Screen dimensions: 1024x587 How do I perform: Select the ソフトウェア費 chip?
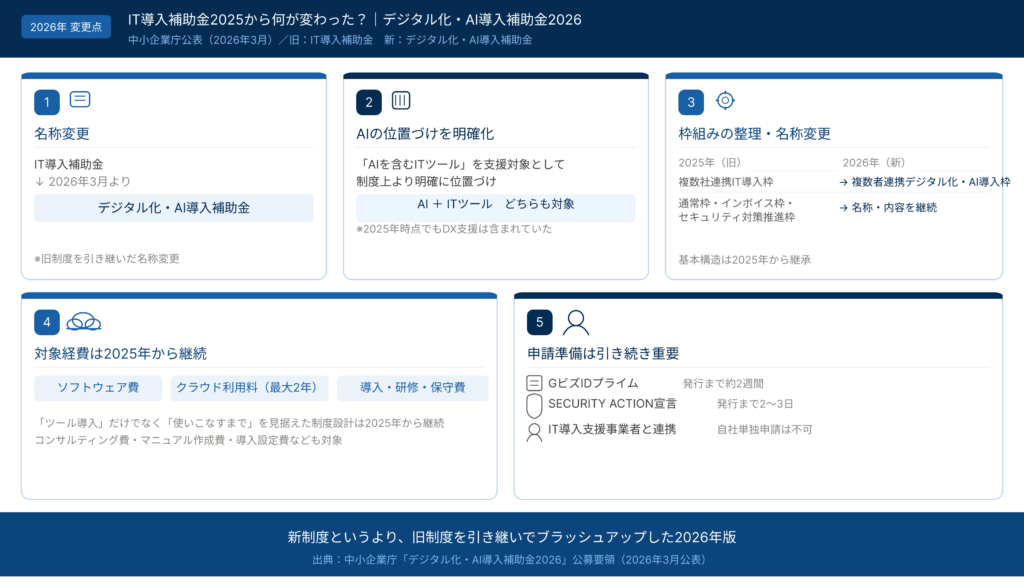(x=98, y=388)
